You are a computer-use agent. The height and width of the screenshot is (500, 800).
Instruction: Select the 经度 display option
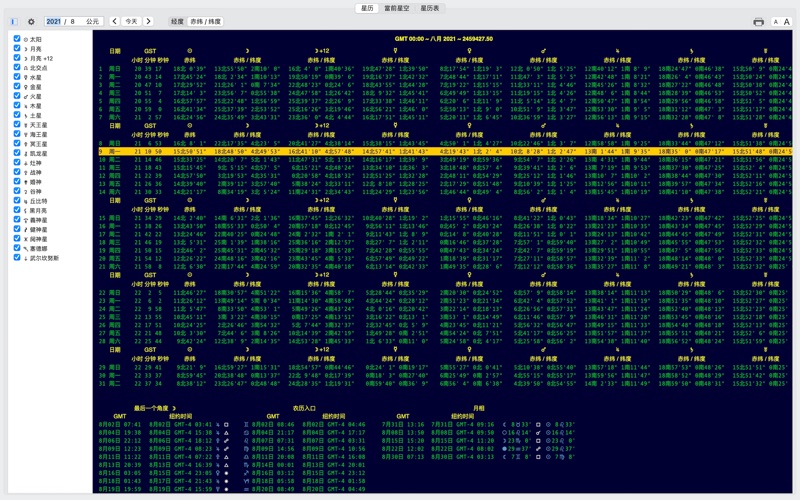[177, 21]
